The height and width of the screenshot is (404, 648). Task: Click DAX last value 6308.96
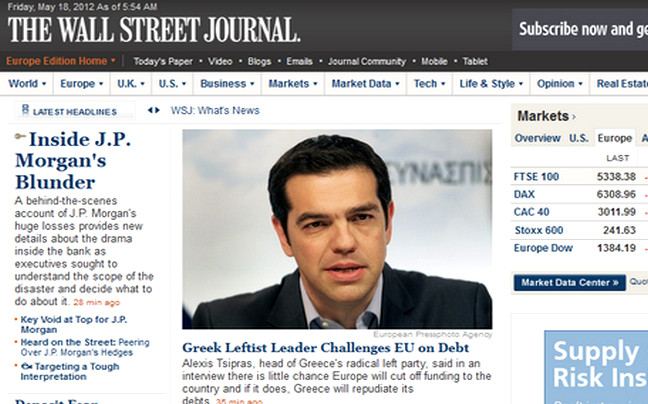(x=616, y=194)
